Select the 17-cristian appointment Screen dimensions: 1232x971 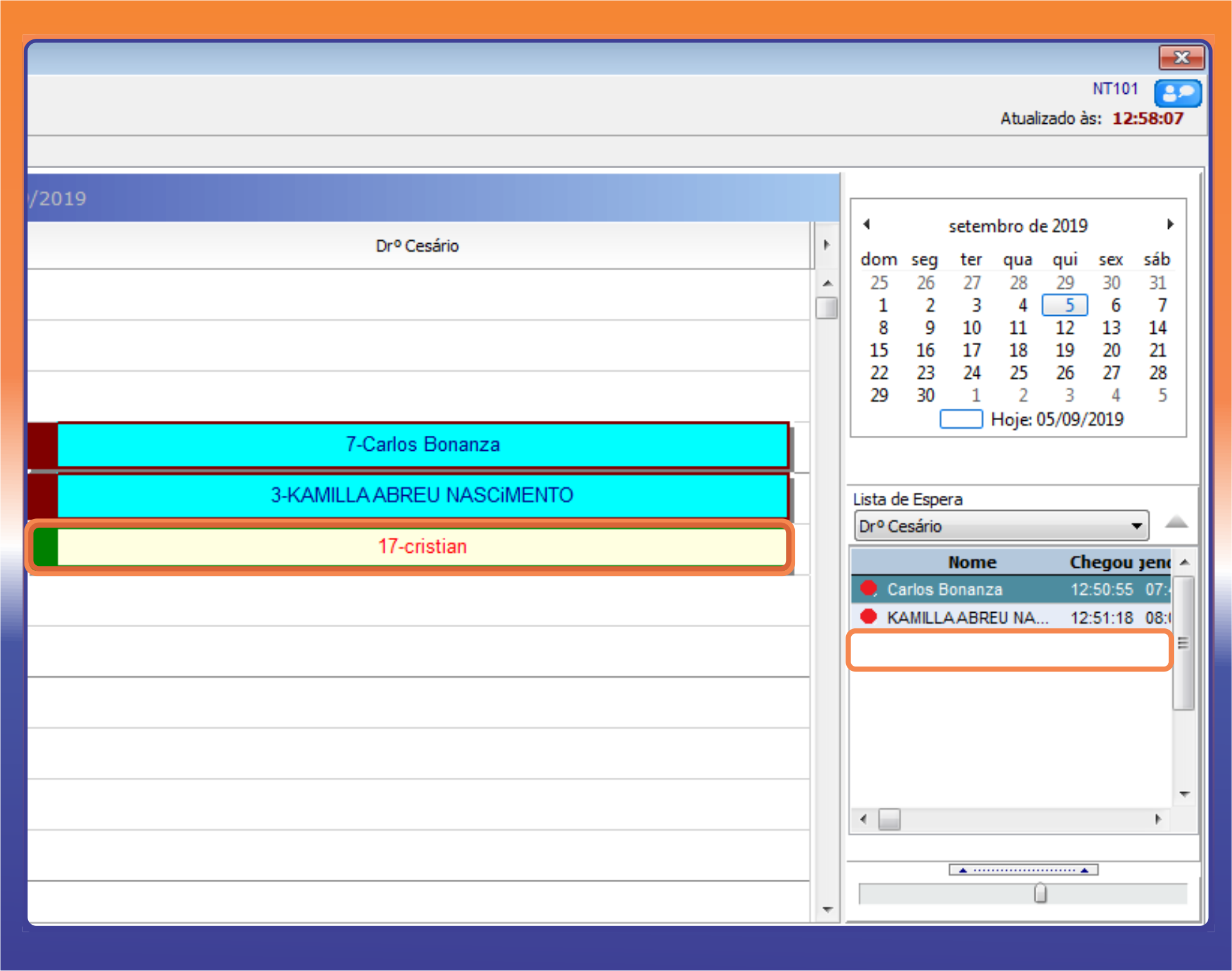click(422, 546)
